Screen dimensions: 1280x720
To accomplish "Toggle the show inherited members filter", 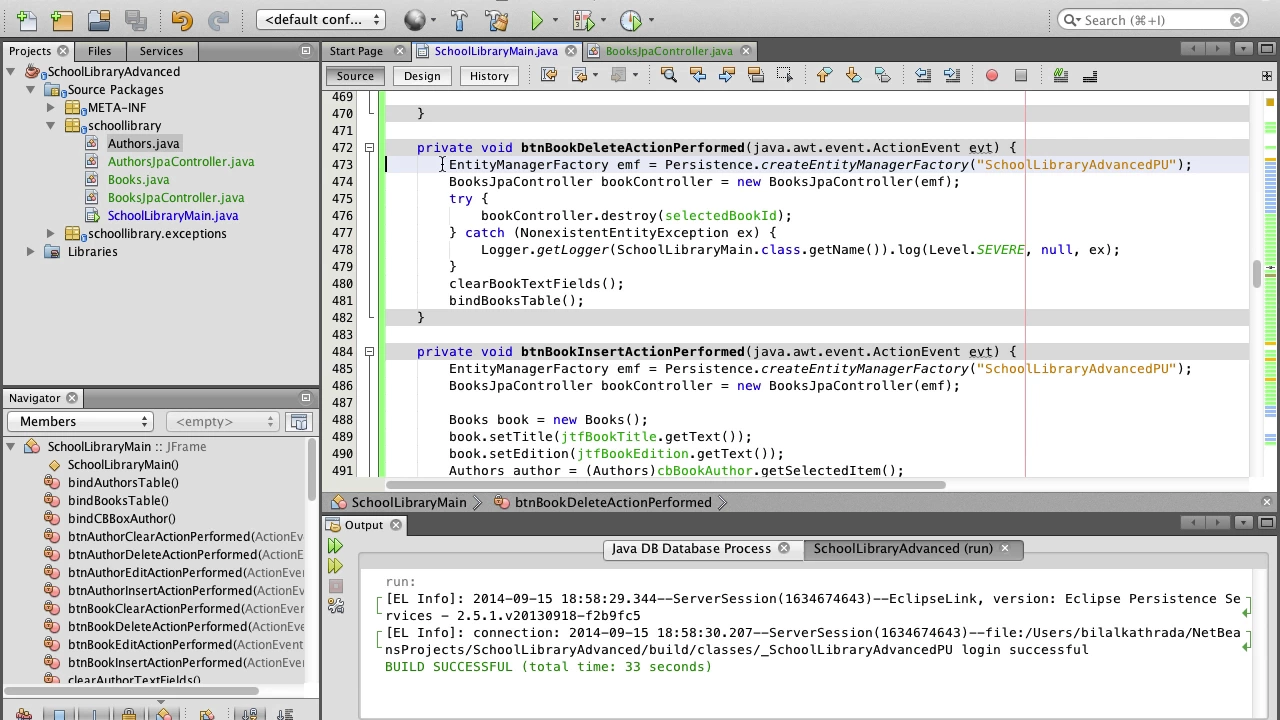I will [23, 714].
